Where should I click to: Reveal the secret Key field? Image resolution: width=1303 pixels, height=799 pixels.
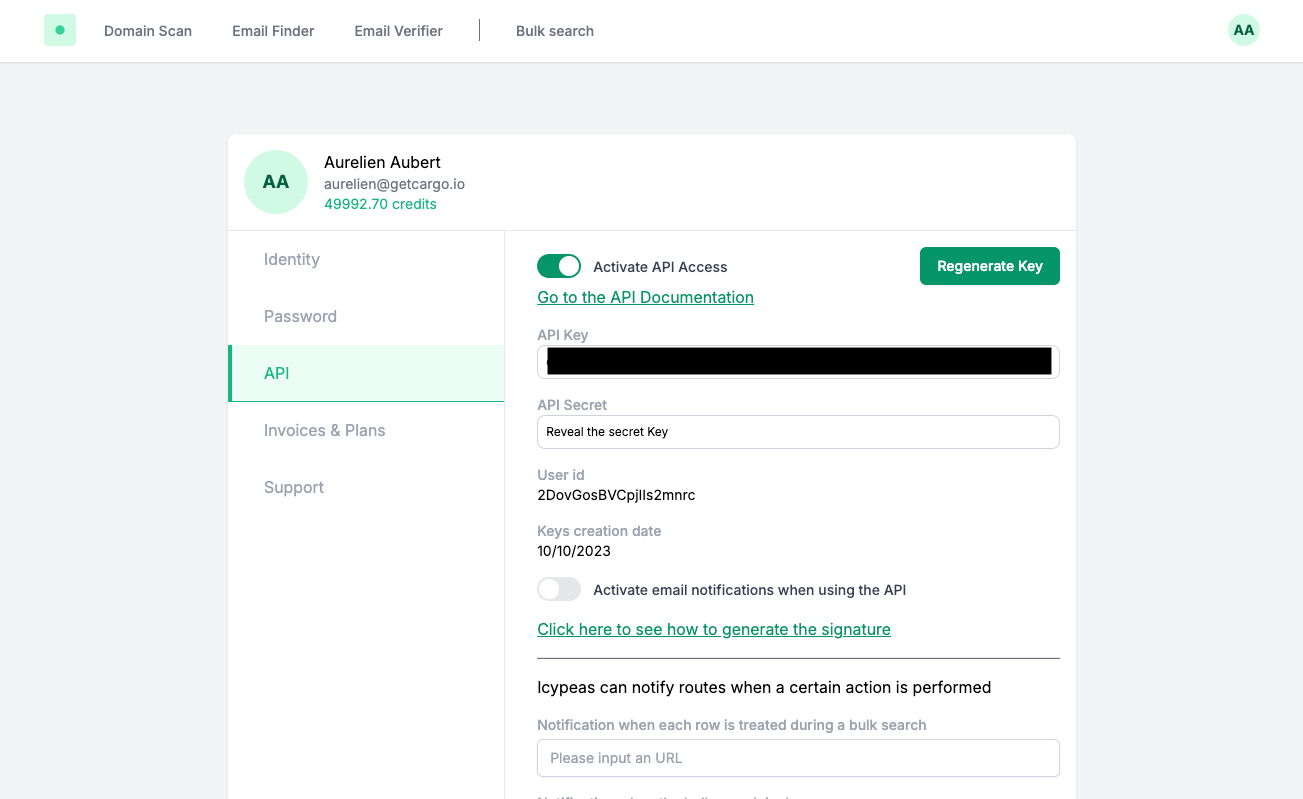[798, 432]
